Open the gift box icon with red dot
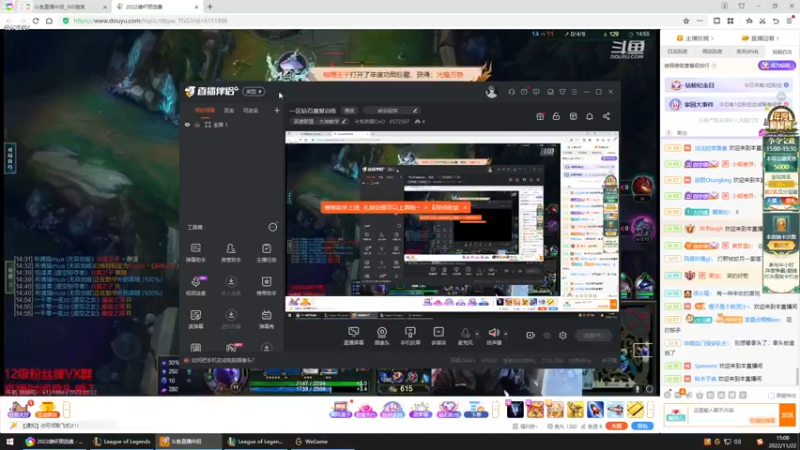 [540, 116]
